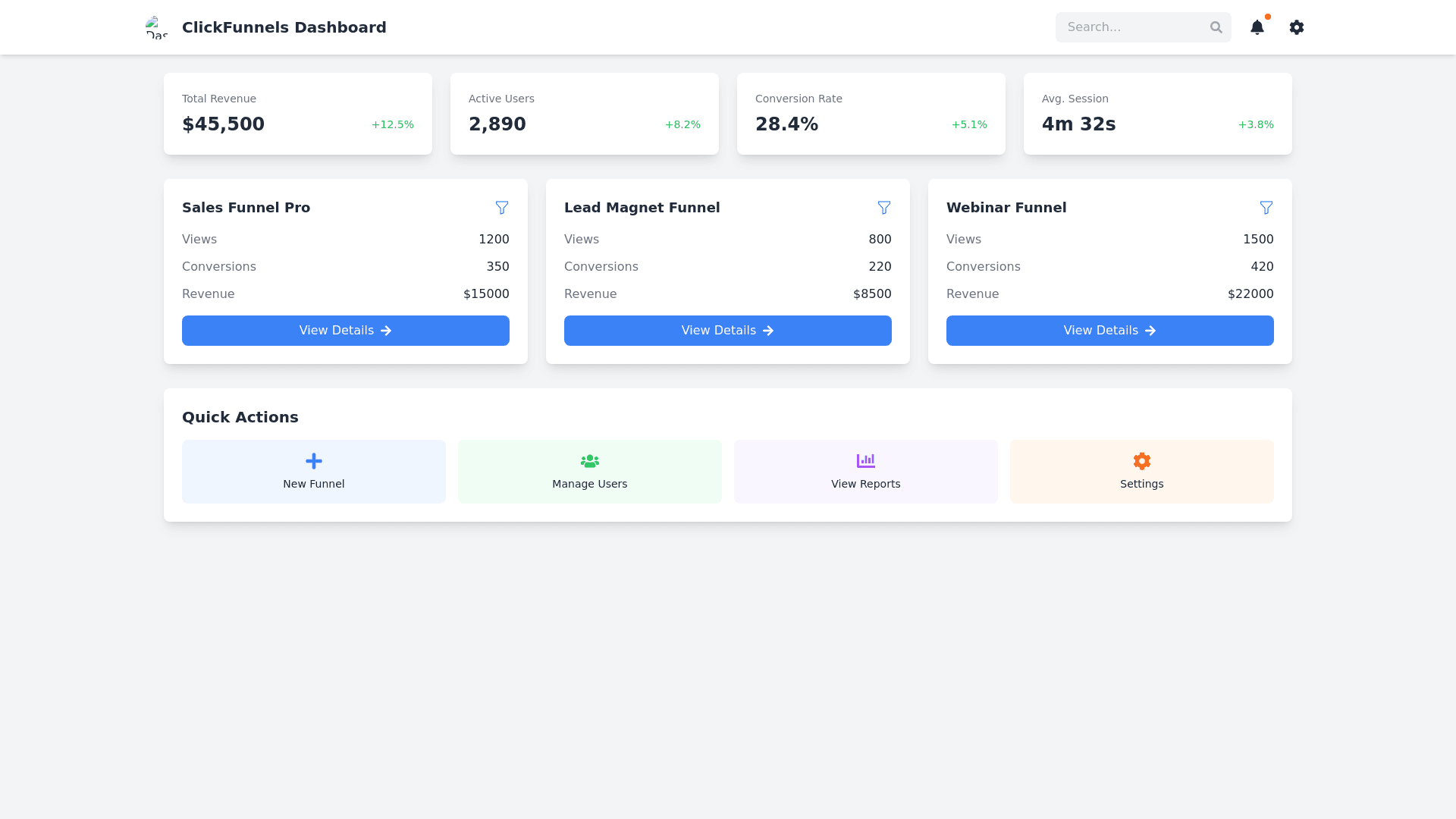Image resolution: width=1456 pixels, height=819 pixels.
Task: Click Lead Magnet Funnel filter icon
Action: (x=883, y=208)
